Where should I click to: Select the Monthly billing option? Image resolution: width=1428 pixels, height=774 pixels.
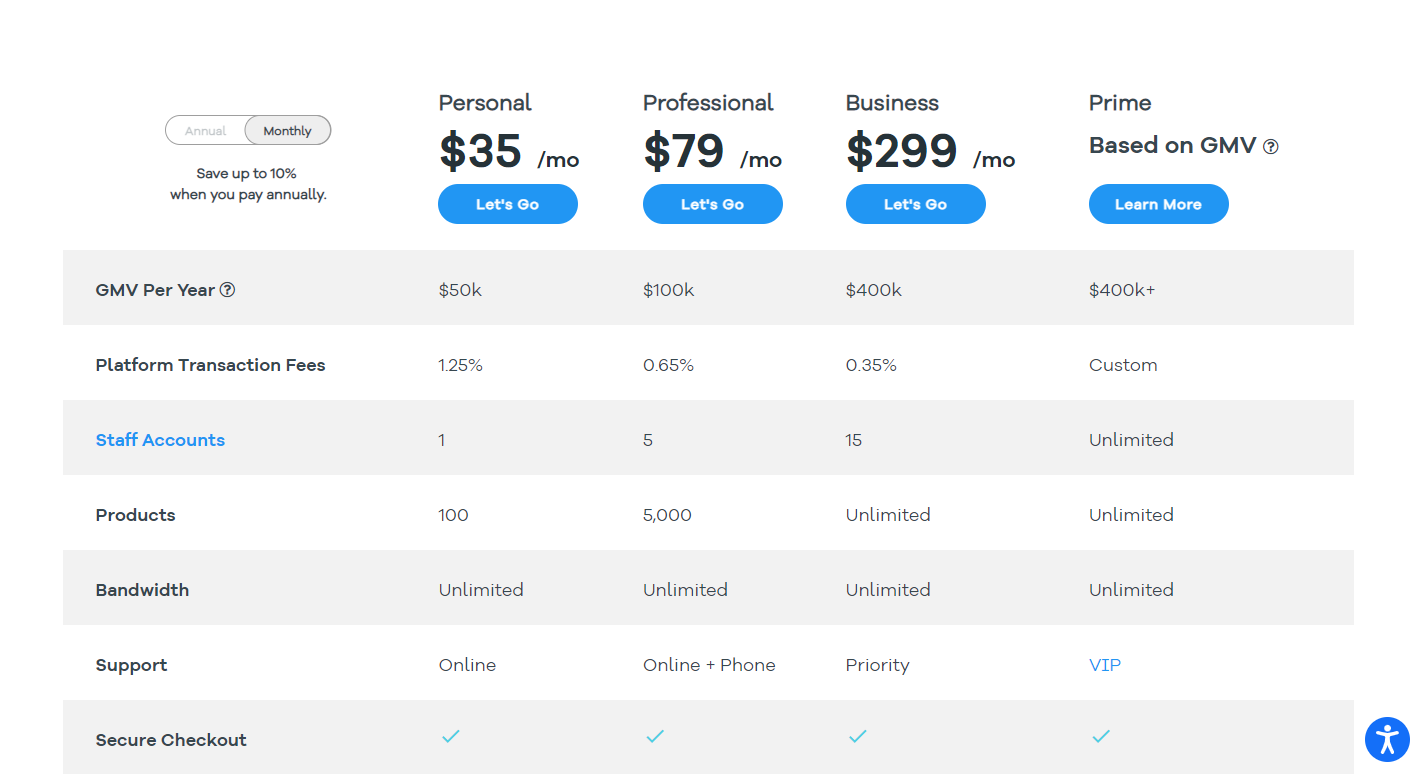pos(288,131)
